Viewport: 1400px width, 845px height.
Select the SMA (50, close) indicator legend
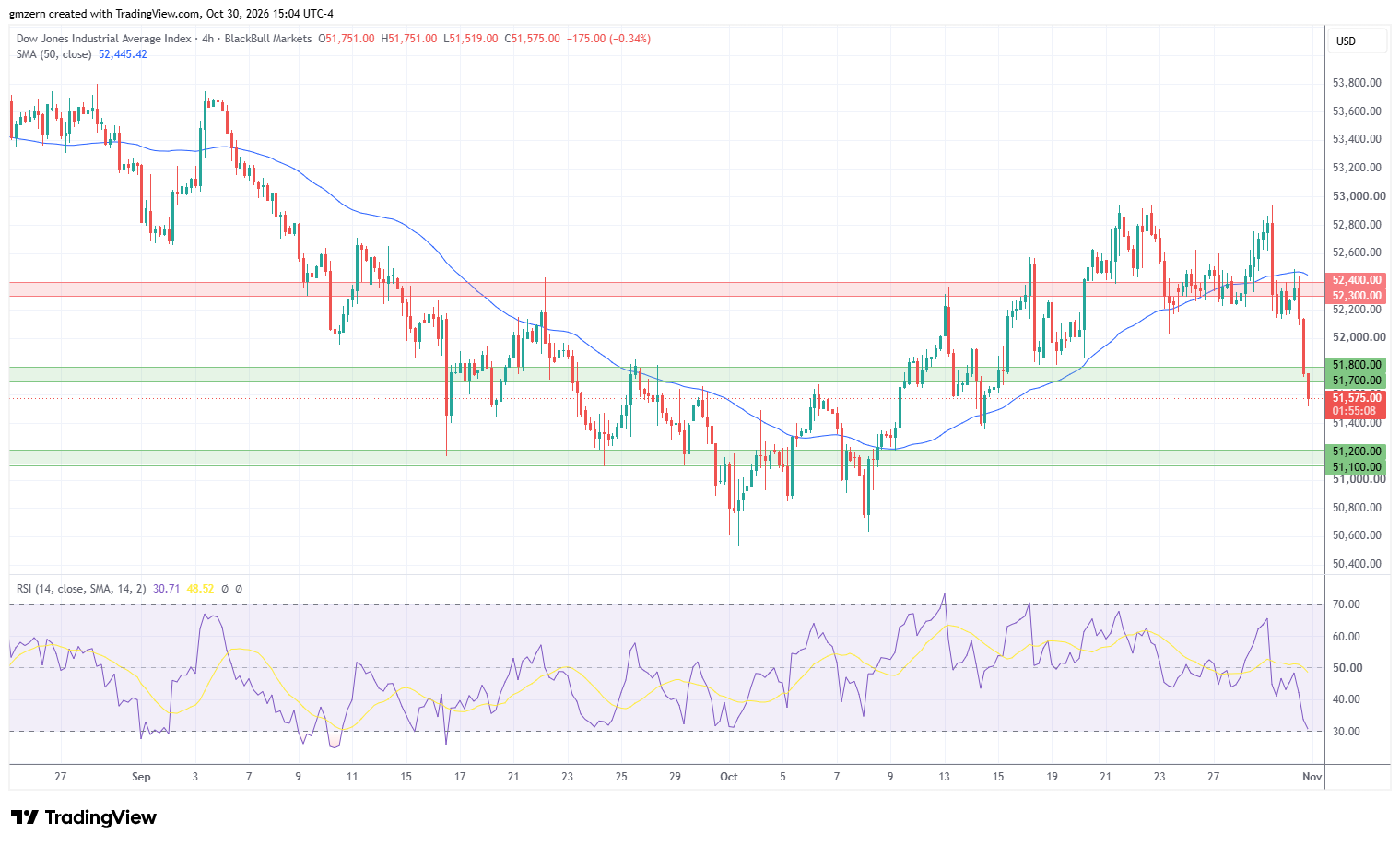53,54
